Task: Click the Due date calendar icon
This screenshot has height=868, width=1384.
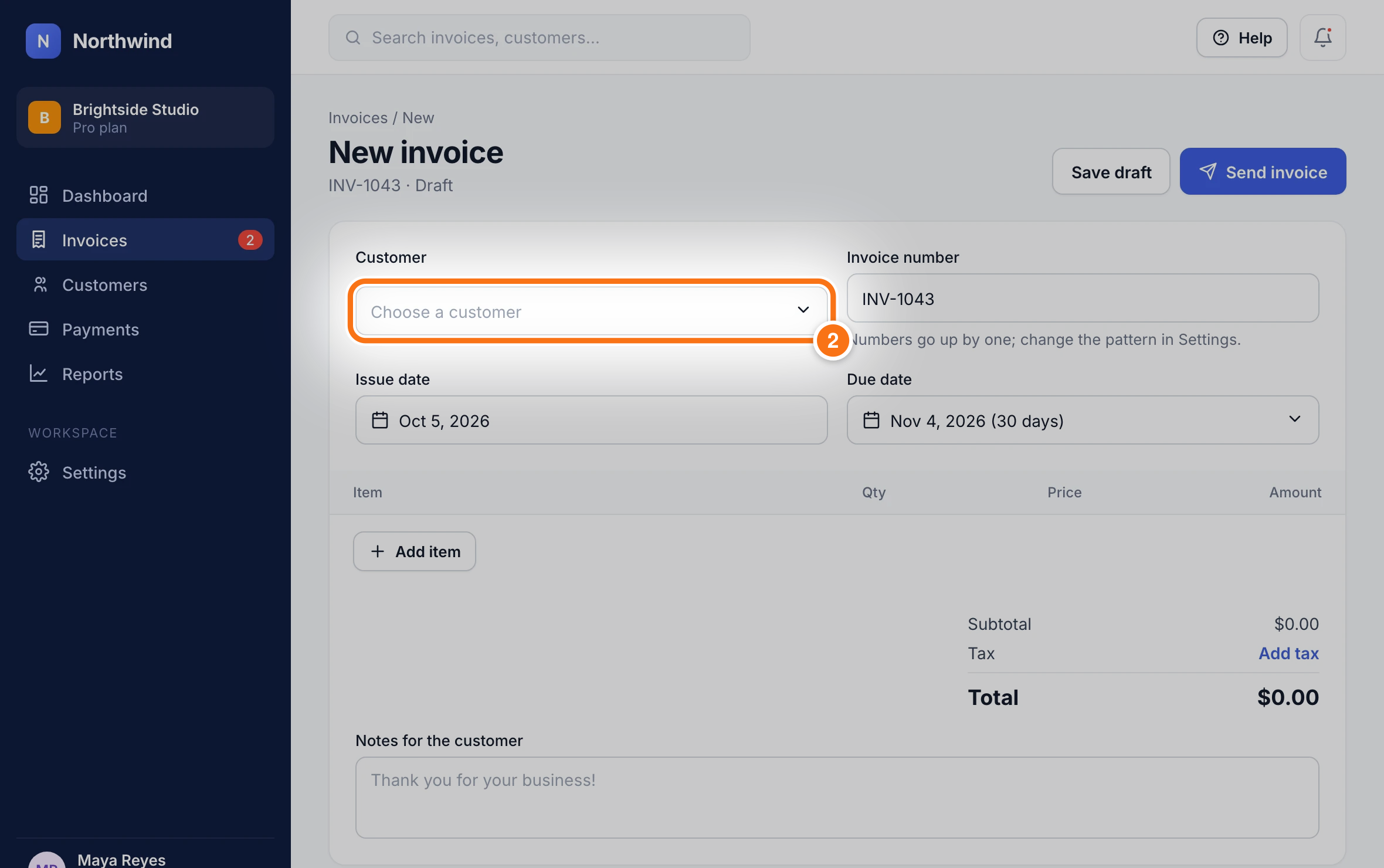Action: [871, 421]
